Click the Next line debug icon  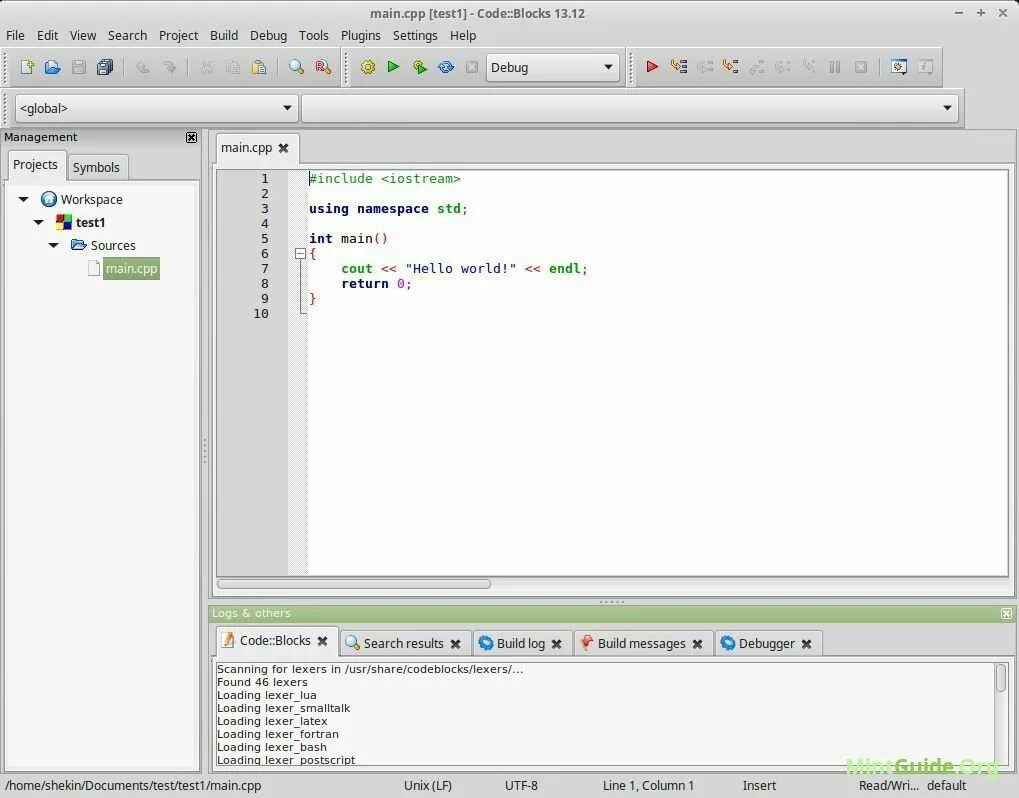(704, 66)
